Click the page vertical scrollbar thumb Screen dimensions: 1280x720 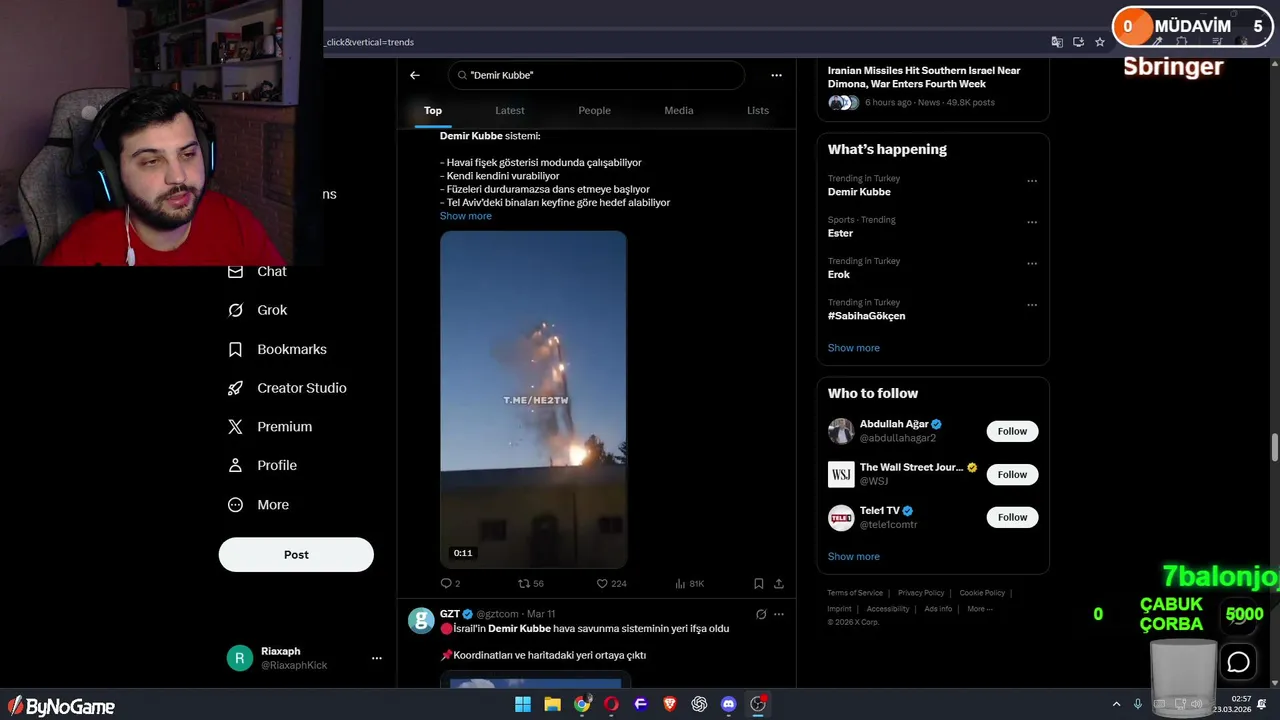pyautogui.click(x=1274, y=448)
